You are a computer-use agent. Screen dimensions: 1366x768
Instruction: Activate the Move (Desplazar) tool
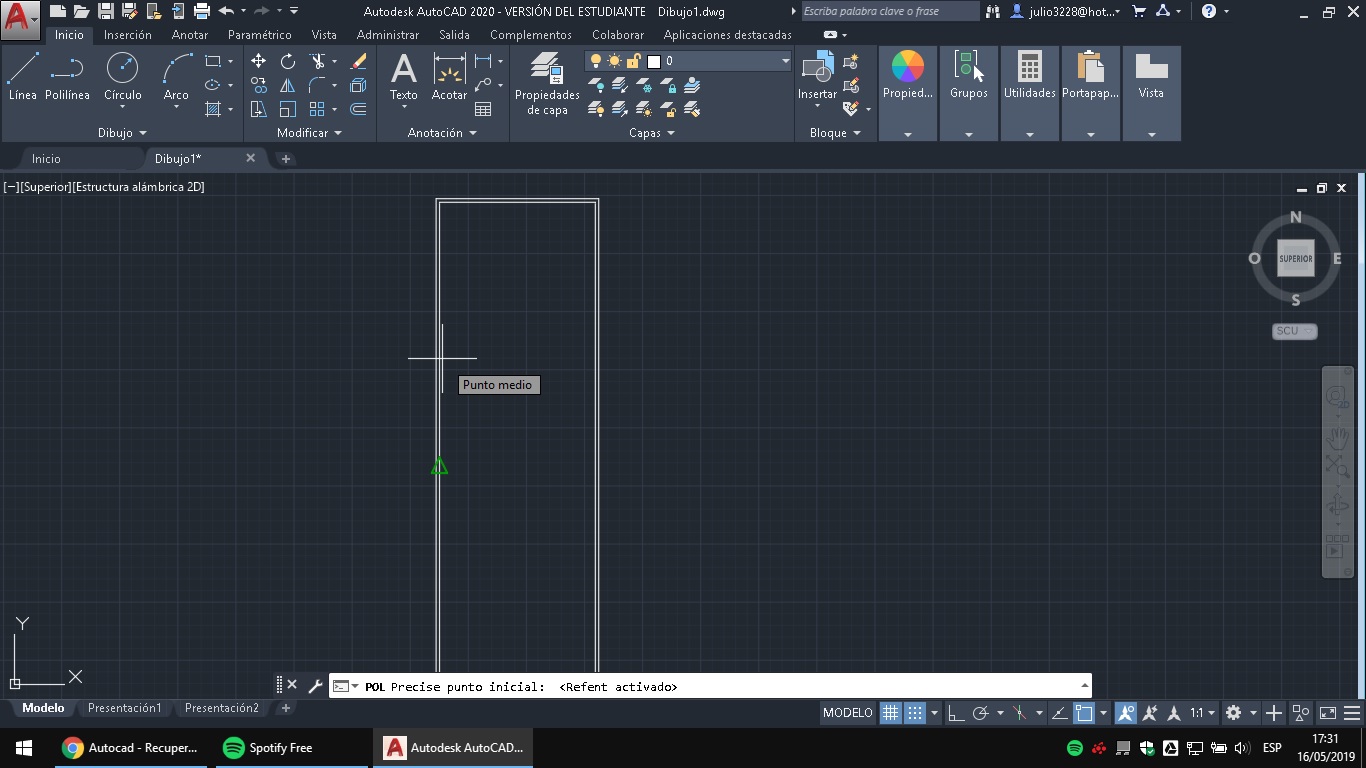[x=258, y=61]
